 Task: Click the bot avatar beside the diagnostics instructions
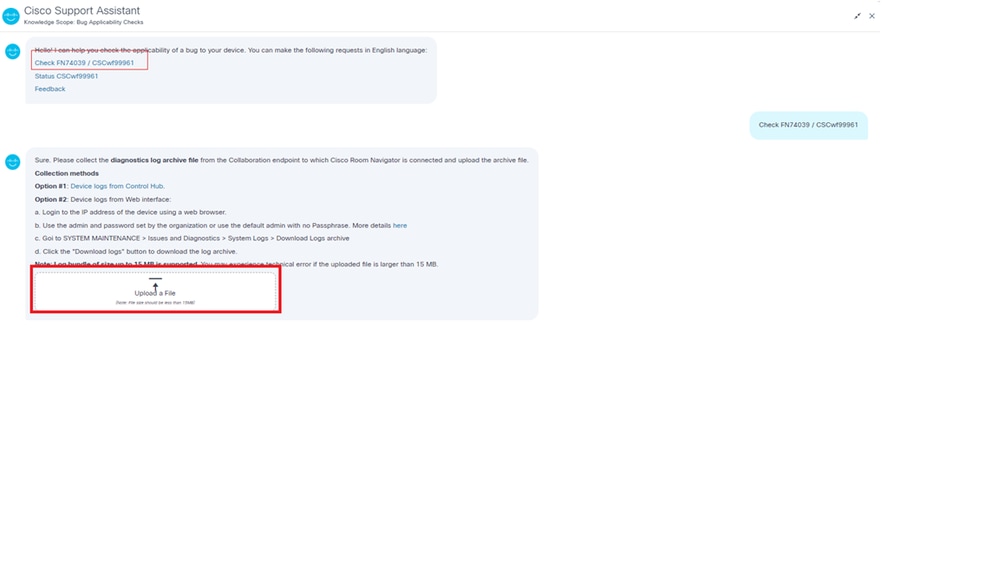point(13,162)
